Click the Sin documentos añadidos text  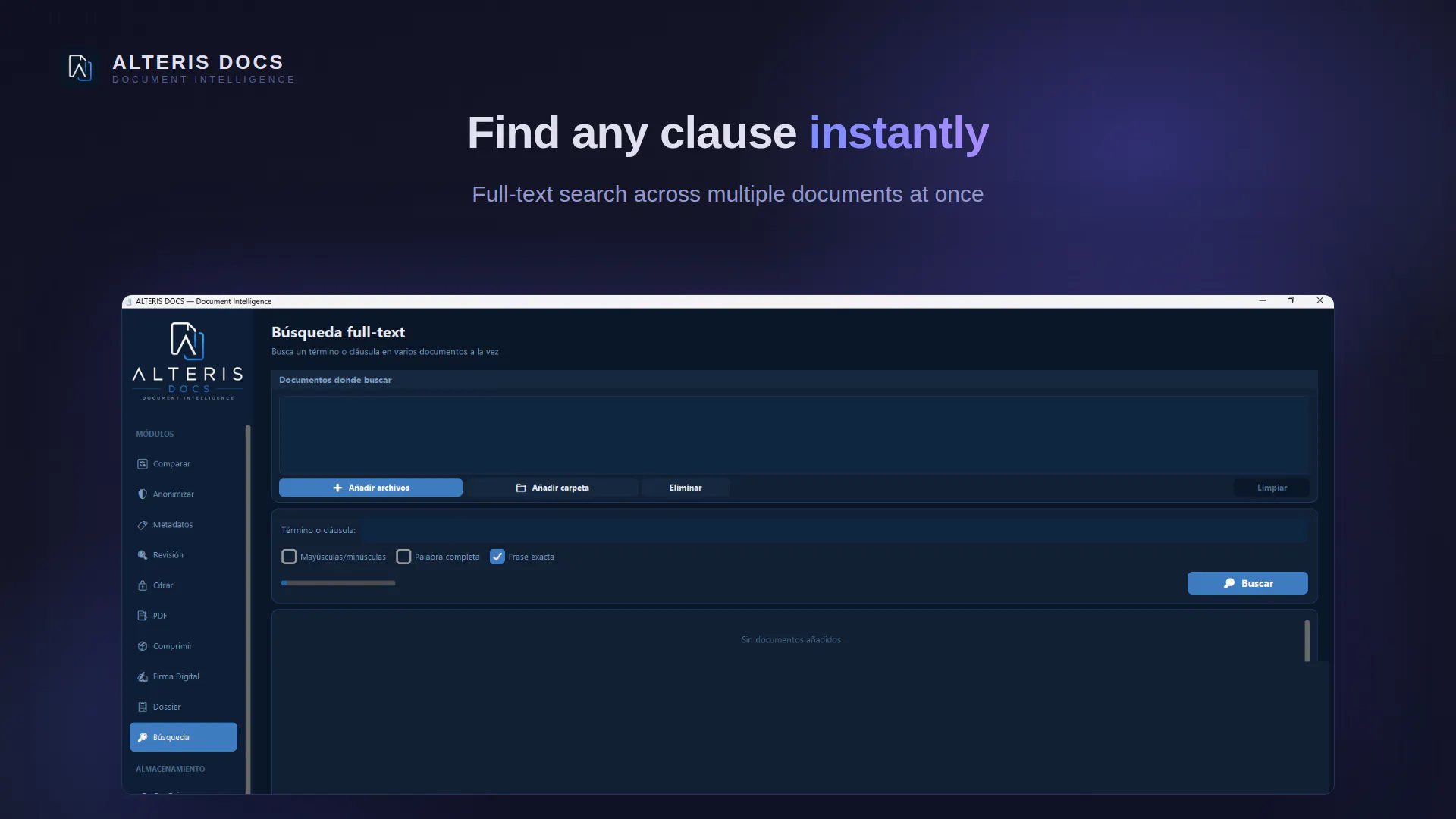pyautogui.click(x=791, y=640)
